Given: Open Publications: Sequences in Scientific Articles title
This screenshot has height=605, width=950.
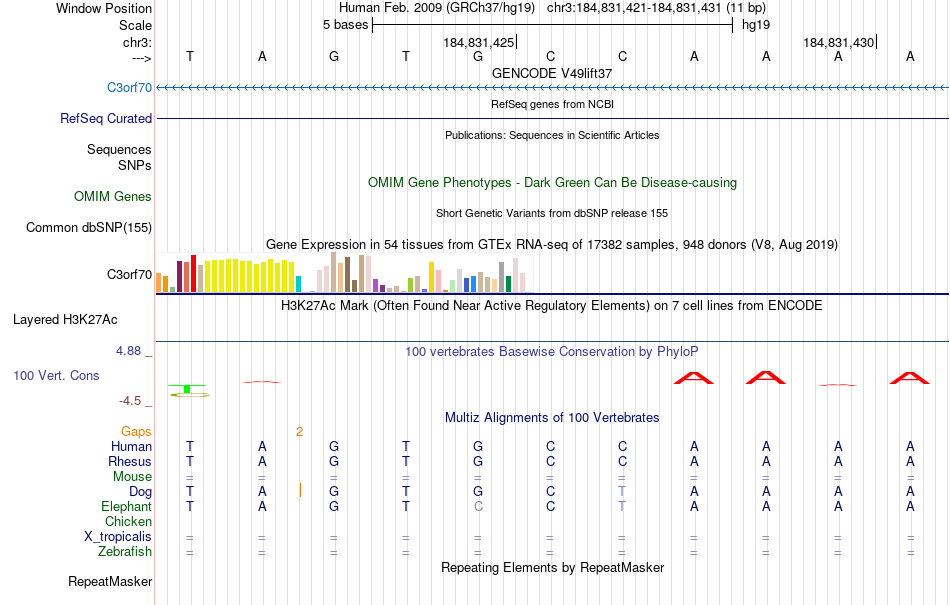Looking at the screenshot, I should pos(552,135).
